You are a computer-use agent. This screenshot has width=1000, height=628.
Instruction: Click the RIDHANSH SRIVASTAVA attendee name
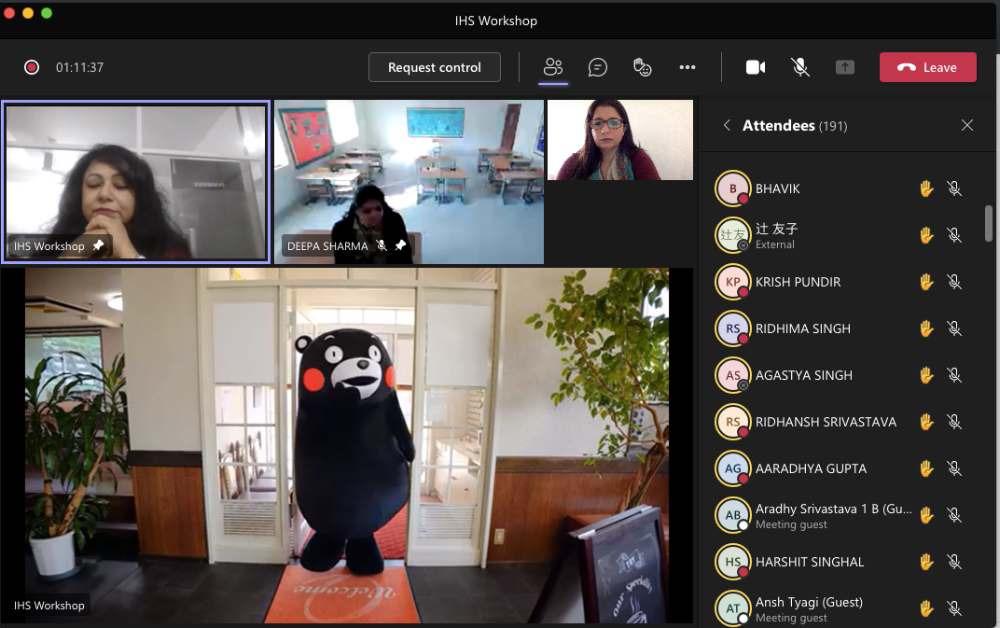(826, 421)
